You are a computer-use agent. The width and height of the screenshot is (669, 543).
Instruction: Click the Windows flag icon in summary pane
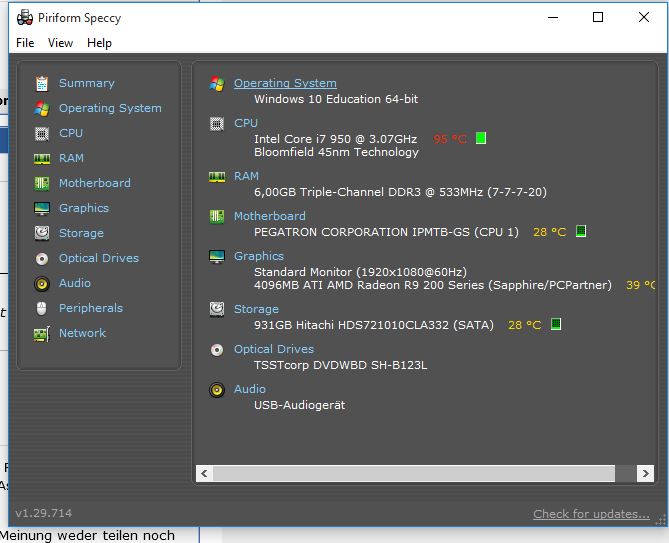217,84
